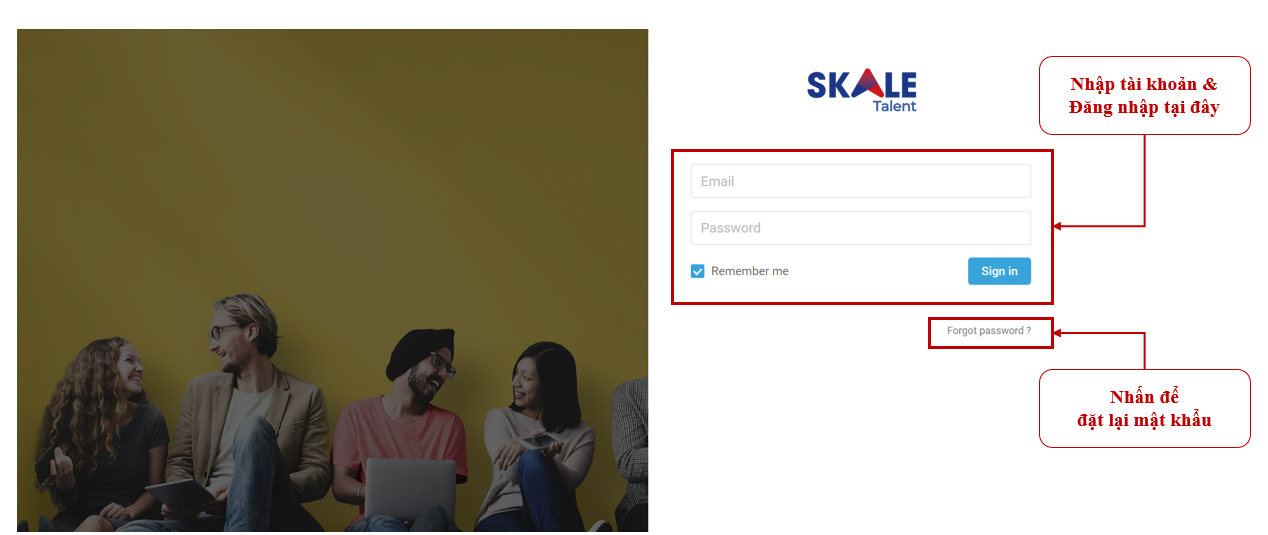
Task: Toggle the Remember me checkbox
Action: 698,271
